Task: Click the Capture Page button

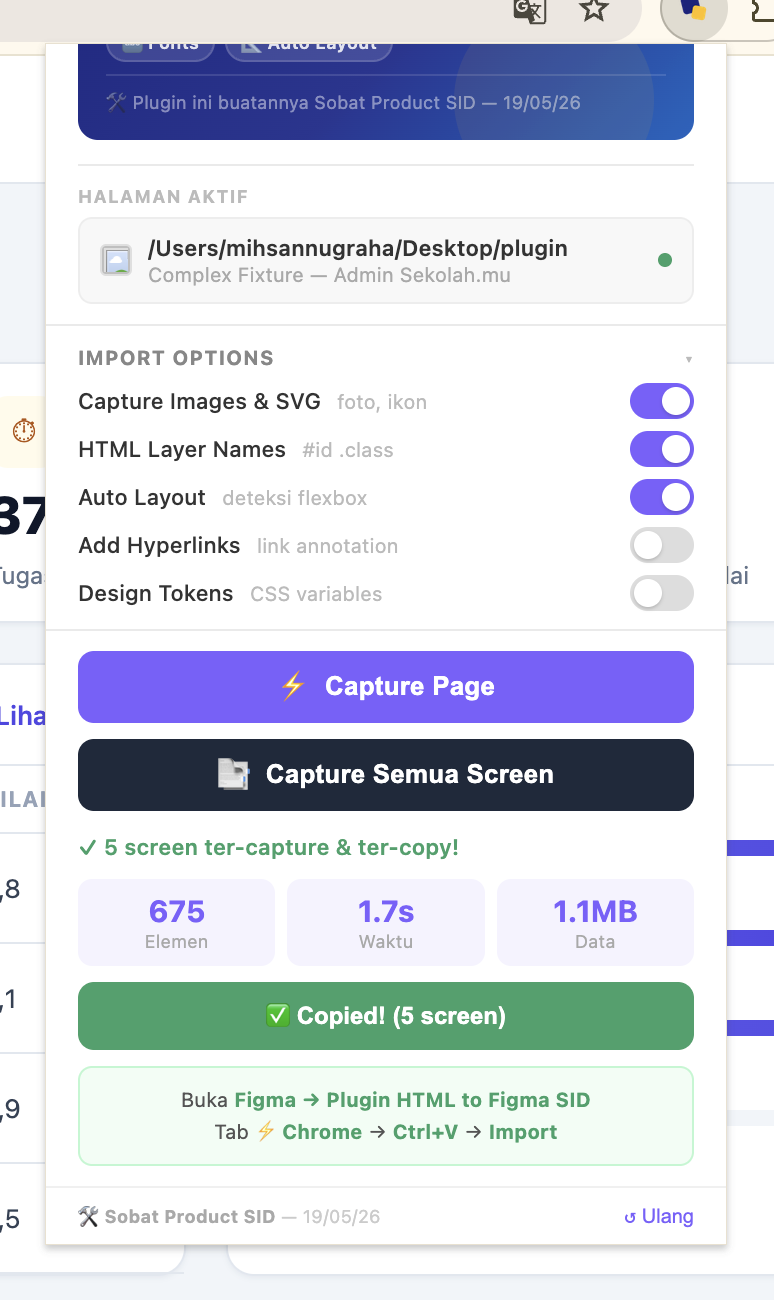Action: click(x=386, y=687)
